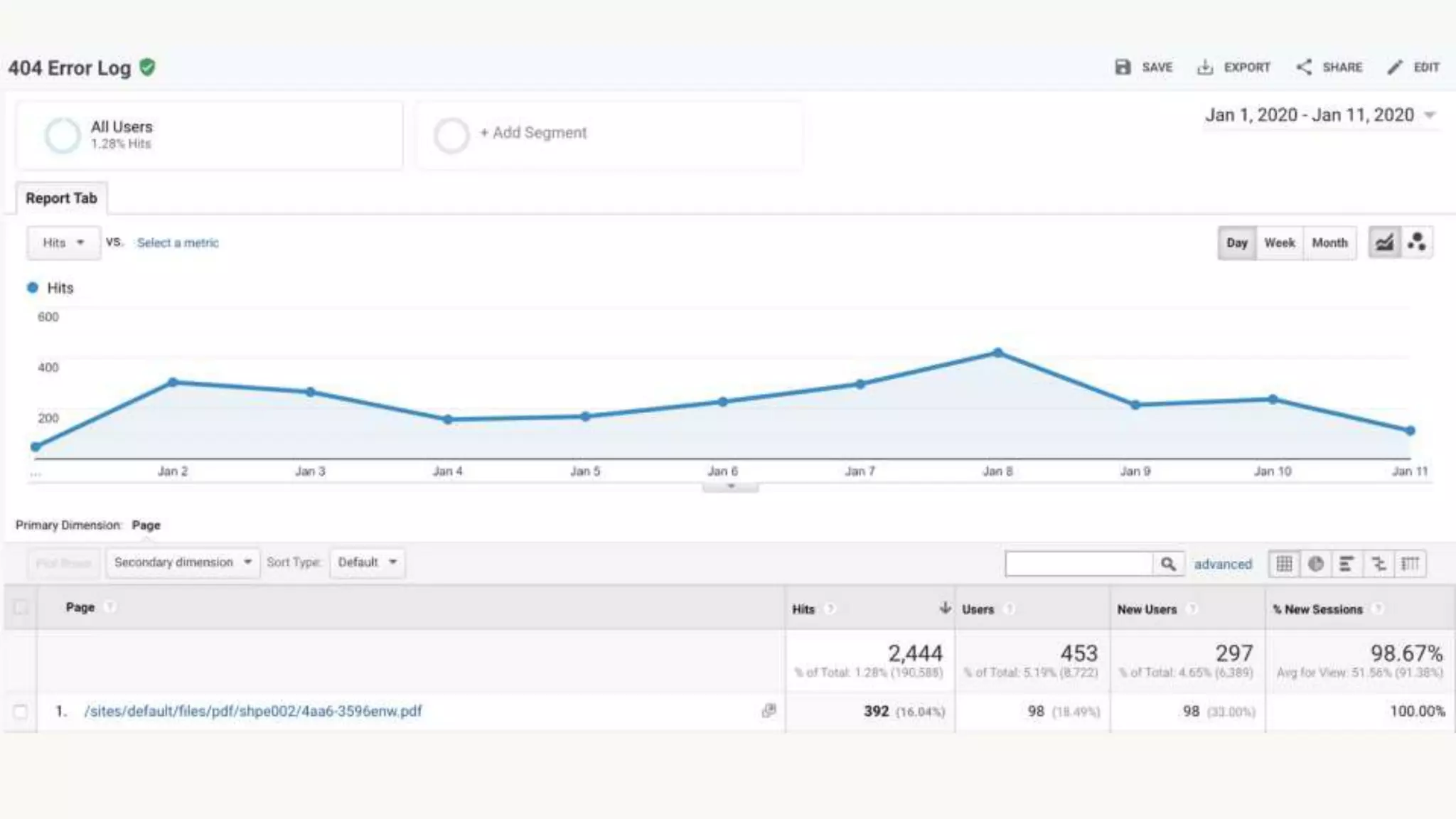Image resolution: width=1456 pixels, height=819 pixels.
Task: Switch to motion chart view icon
Action: [1416, 242]
